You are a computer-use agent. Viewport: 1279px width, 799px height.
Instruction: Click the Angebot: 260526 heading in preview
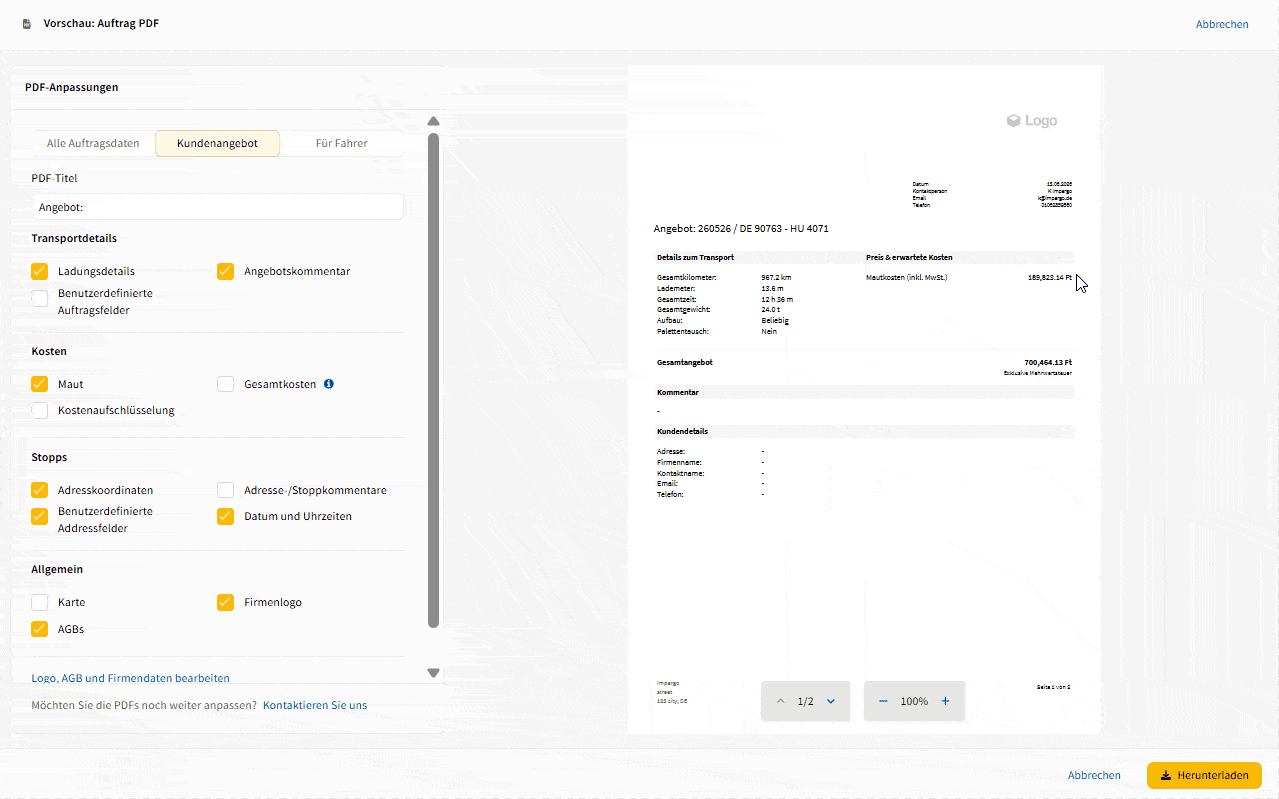(x=741, y=229)
